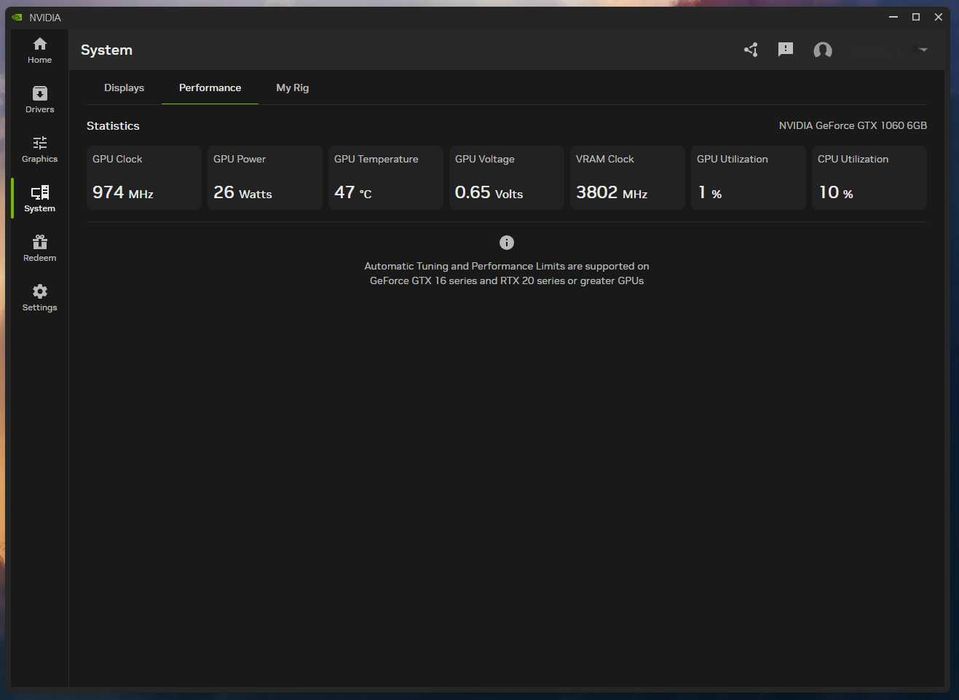Open the Drivers section
The height and width of the screenshot is (700, 959).
click(39, 100)
